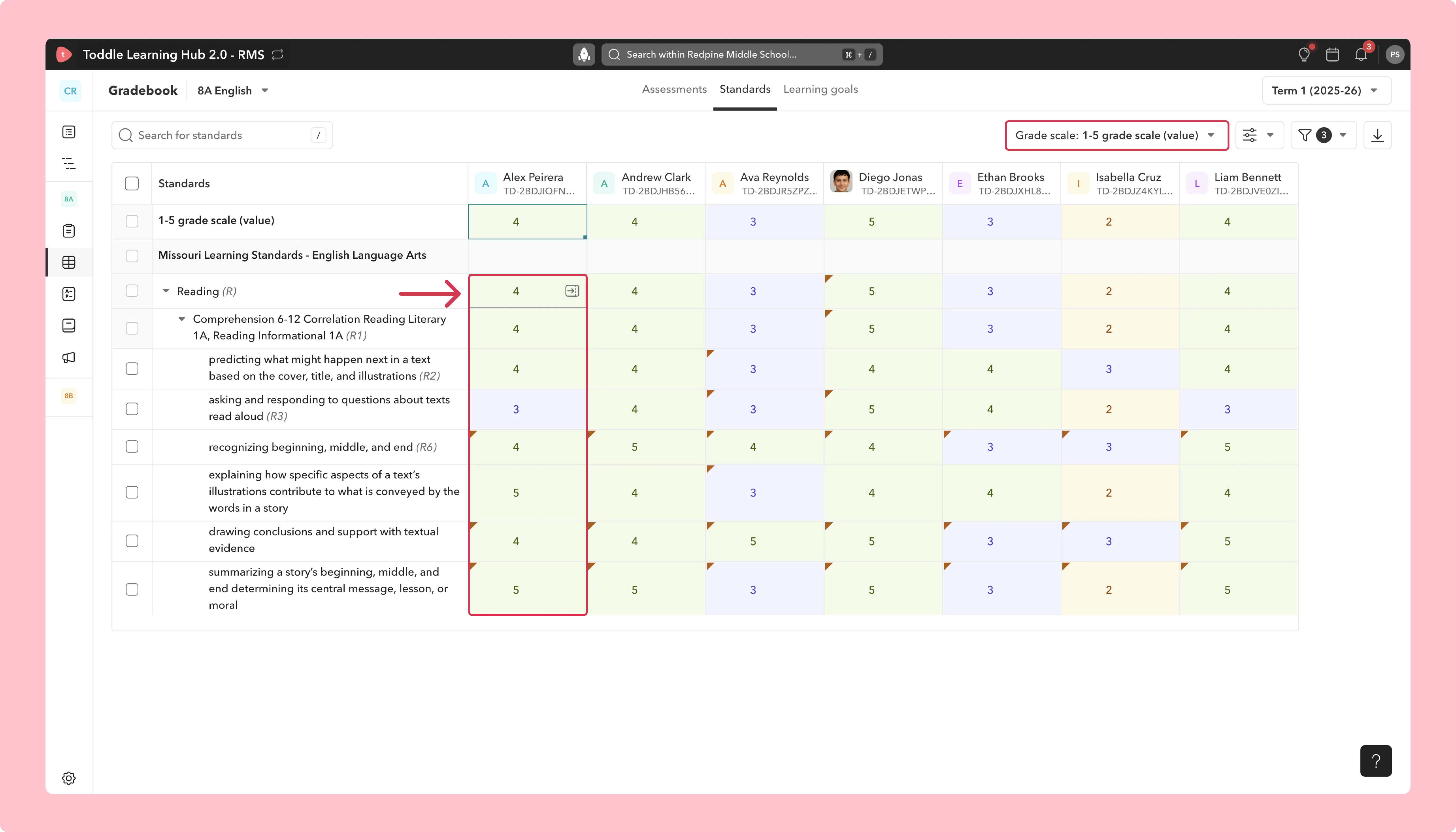Select Liam Bennett's asking and responding grade cell
1456x832 pixels.
(x=1239, y=409)
